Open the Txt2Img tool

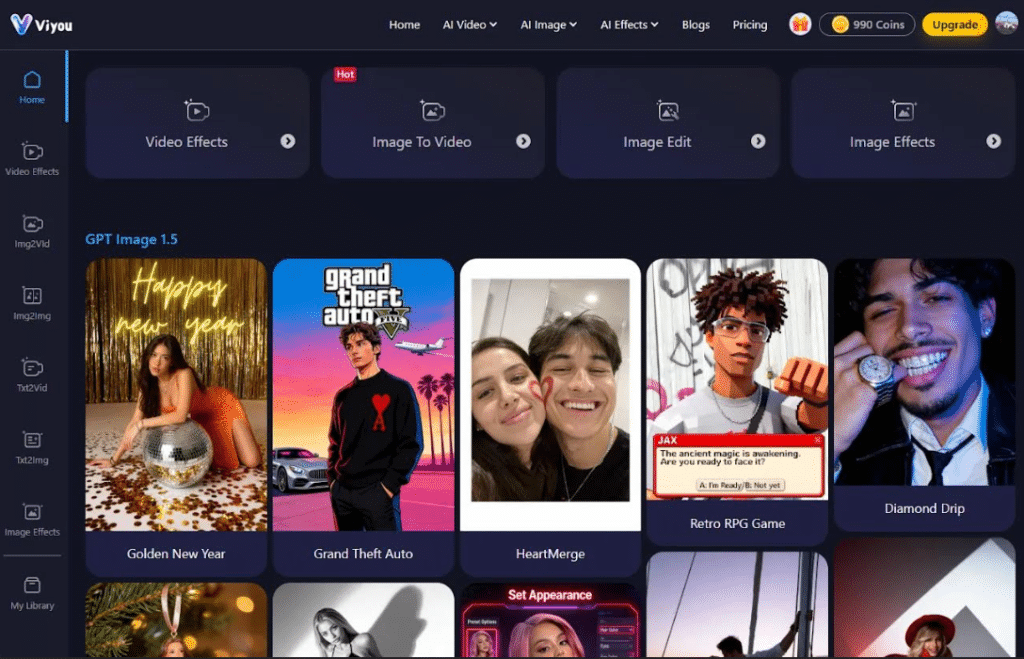32,447
